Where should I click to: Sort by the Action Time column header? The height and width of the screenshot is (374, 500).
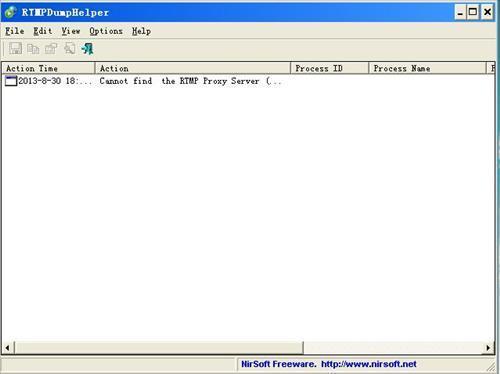click(48, 68)
